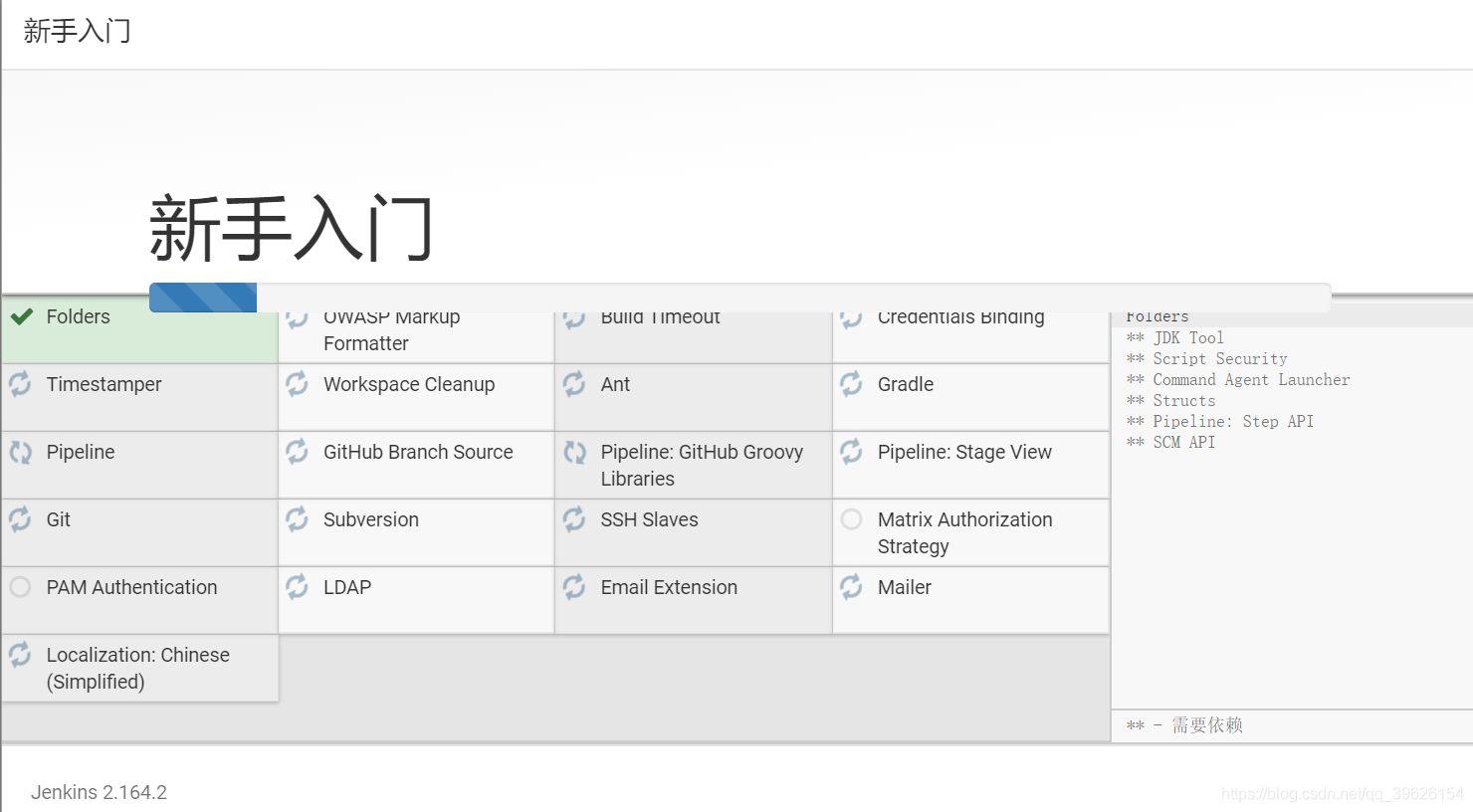Click the sync icon next to Git
The height and width of the screenshot is (812, 1473).
(20, 519)
